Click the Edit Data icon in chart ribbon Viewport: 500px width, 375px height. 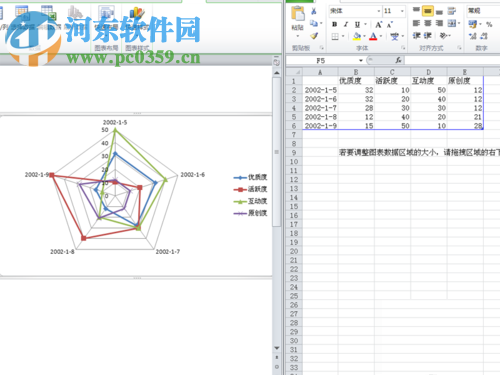(x=48, y=13)
